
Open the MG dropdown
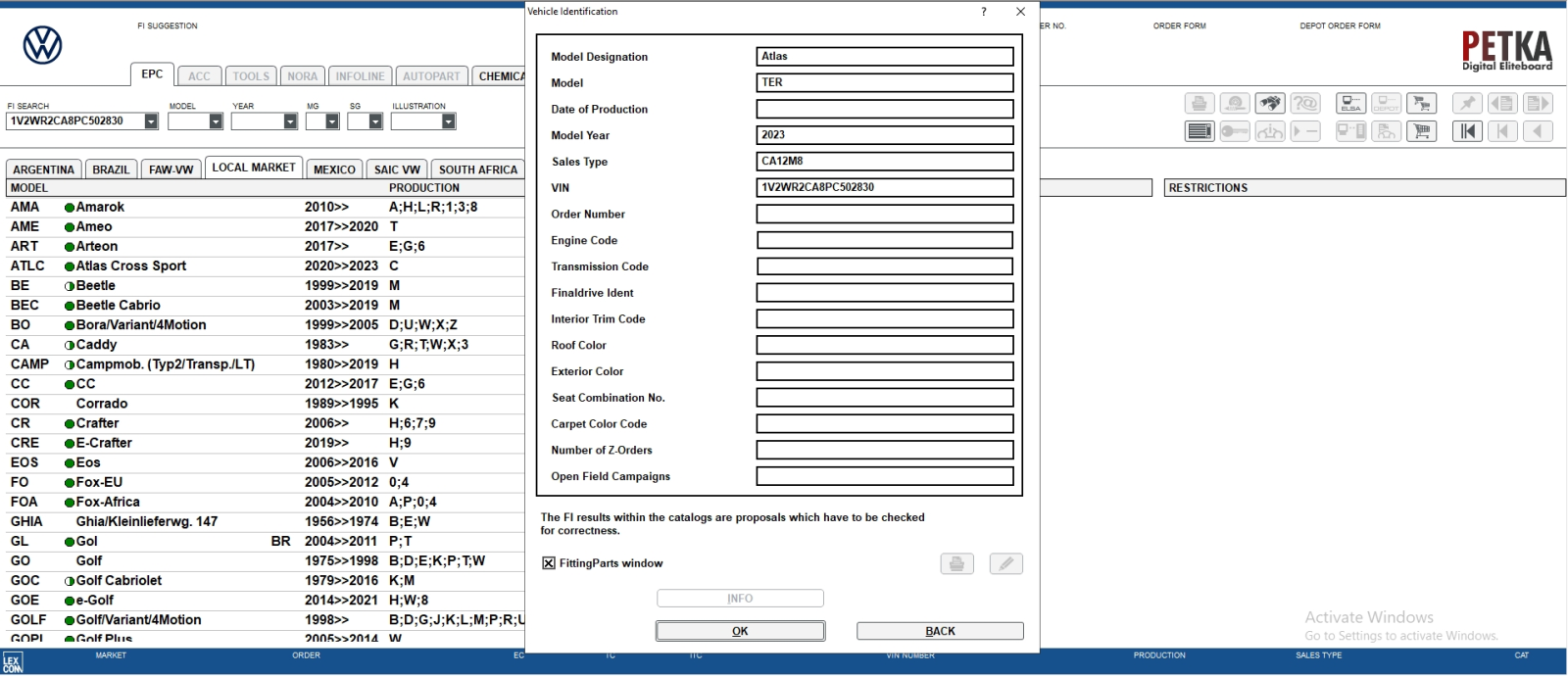tap(332, 121)
